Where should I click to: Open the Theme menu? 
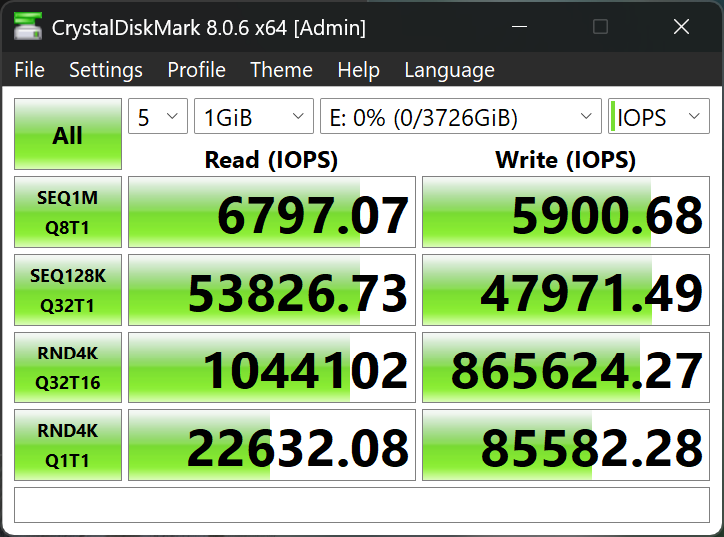[281, 70]
